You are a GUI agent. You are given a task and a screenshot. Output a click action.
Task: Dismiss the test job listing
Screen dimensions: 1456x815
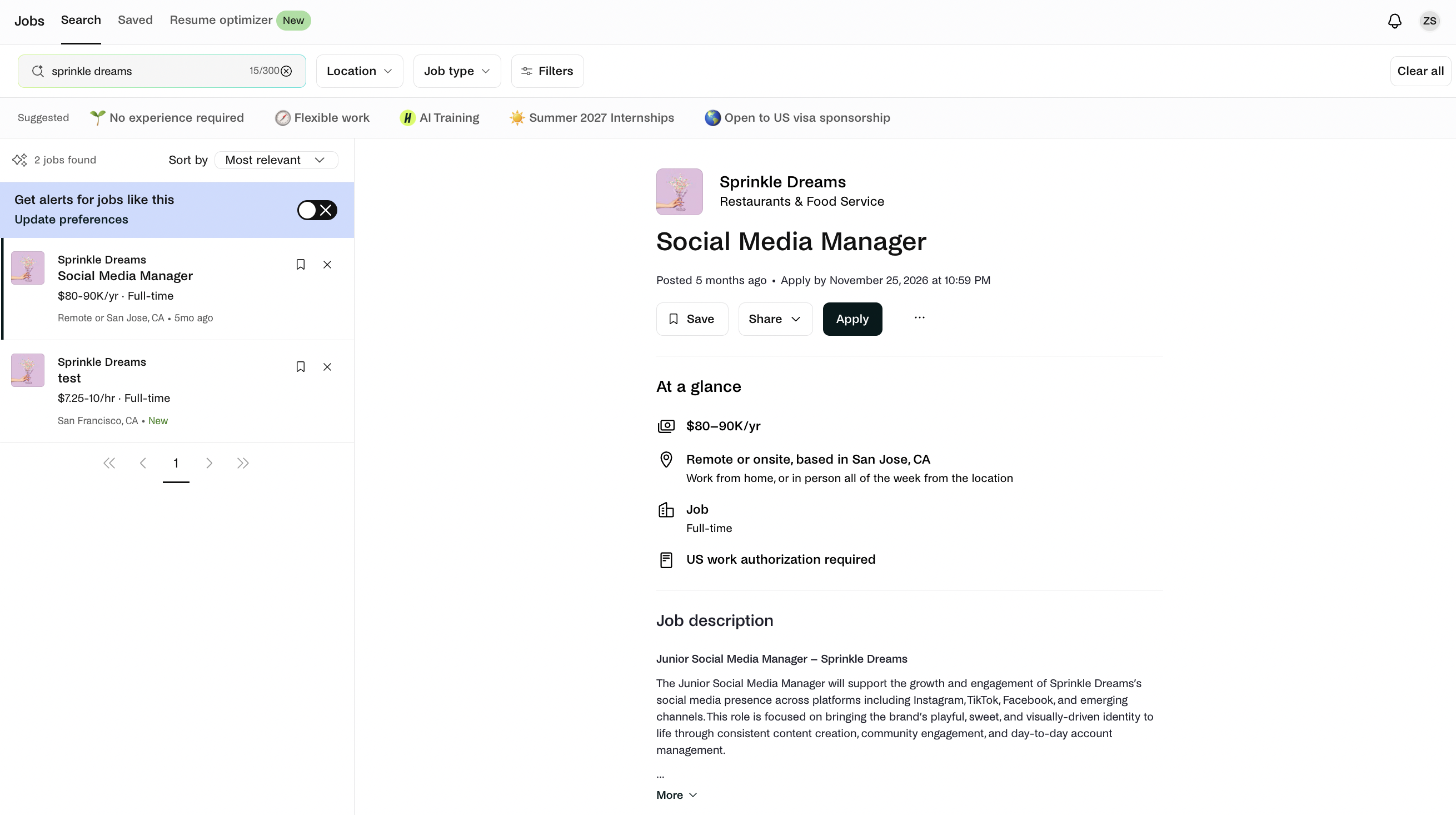tap(327, 366)
